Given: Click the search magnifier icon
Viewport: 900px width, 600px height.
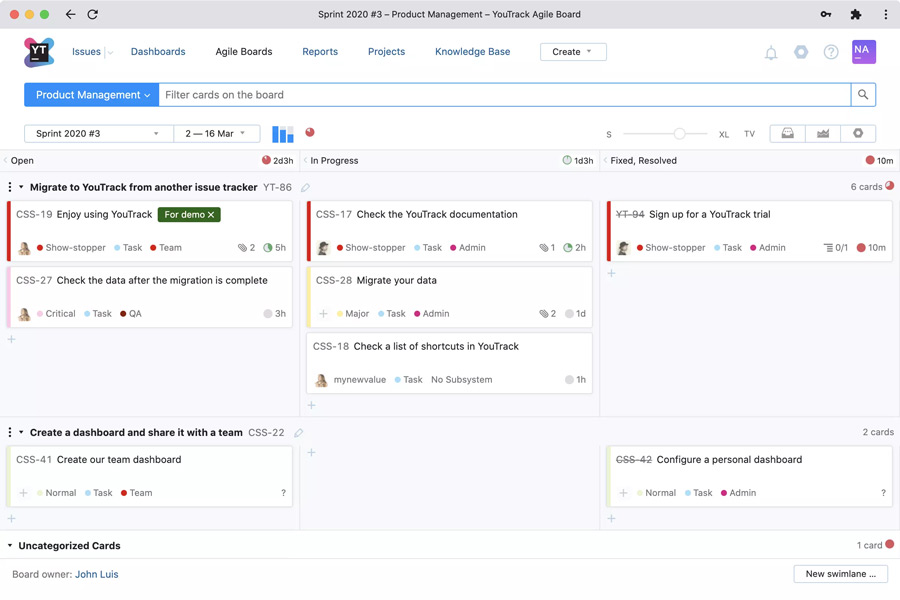Looking at the screenshot, I should click(x=863, y=95).
